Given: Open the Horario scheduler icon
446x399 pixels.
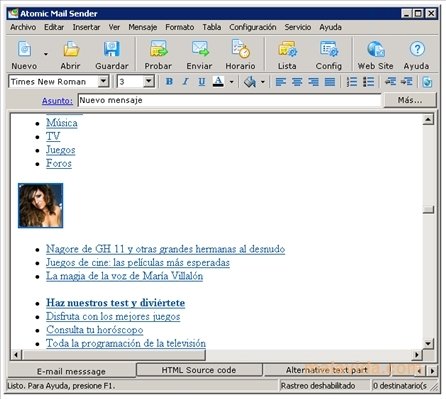Looking at the screenshot, I should [x=241, y=49].
